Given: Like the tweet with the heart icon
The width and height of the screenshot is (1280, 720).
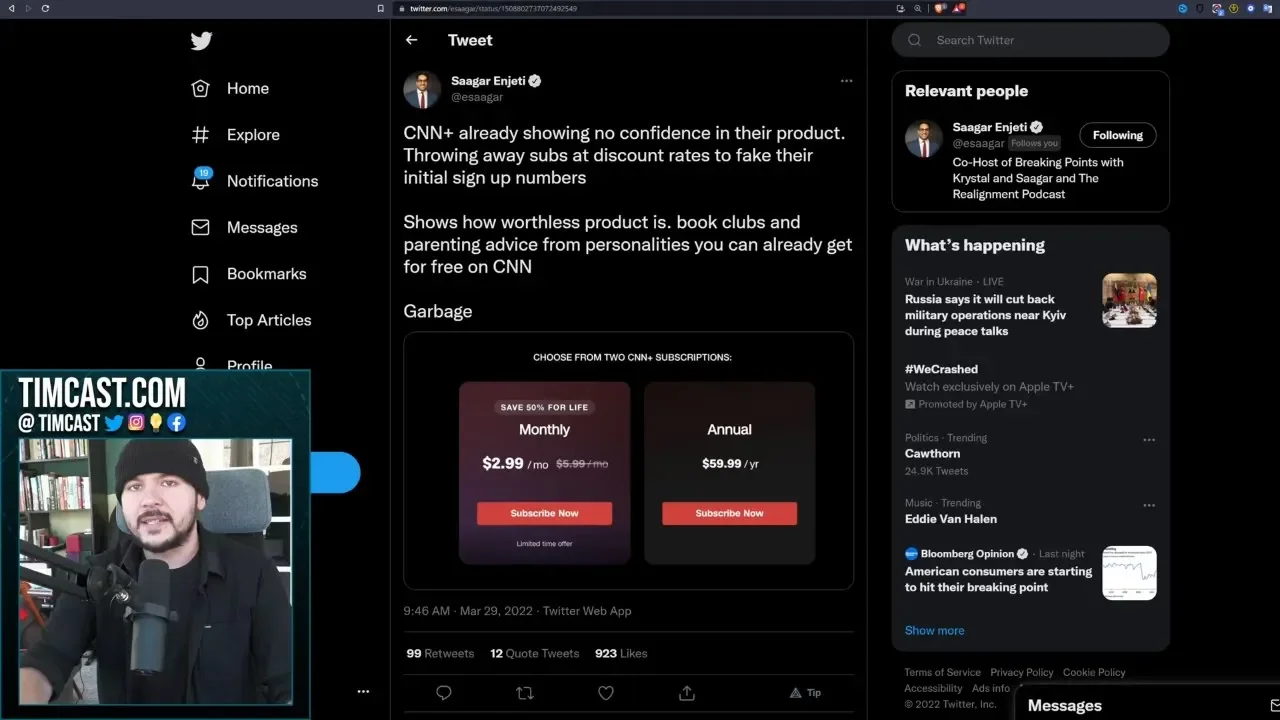Looking at the screenshot, I should 605,692.
